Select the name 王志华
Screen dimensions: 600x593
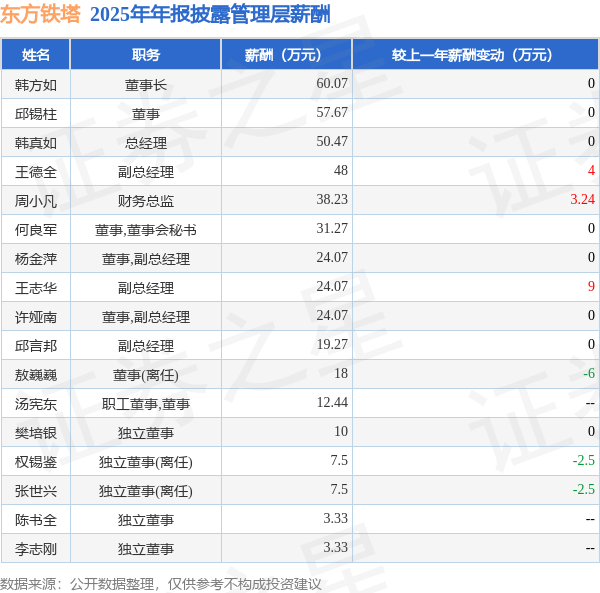pos(36,288)
